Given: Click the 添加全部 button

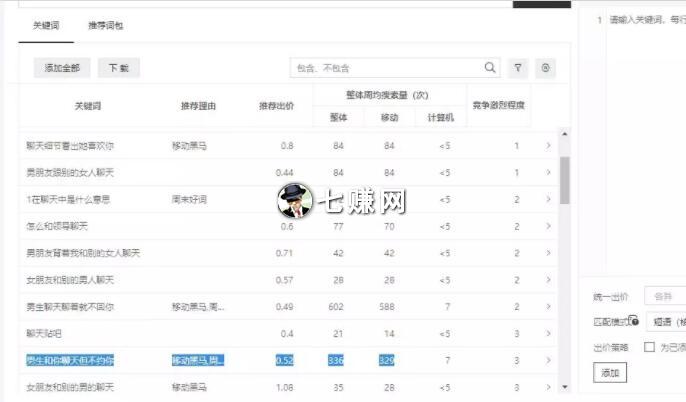Looking at the screenshot, I should click(x=62, y=68).
